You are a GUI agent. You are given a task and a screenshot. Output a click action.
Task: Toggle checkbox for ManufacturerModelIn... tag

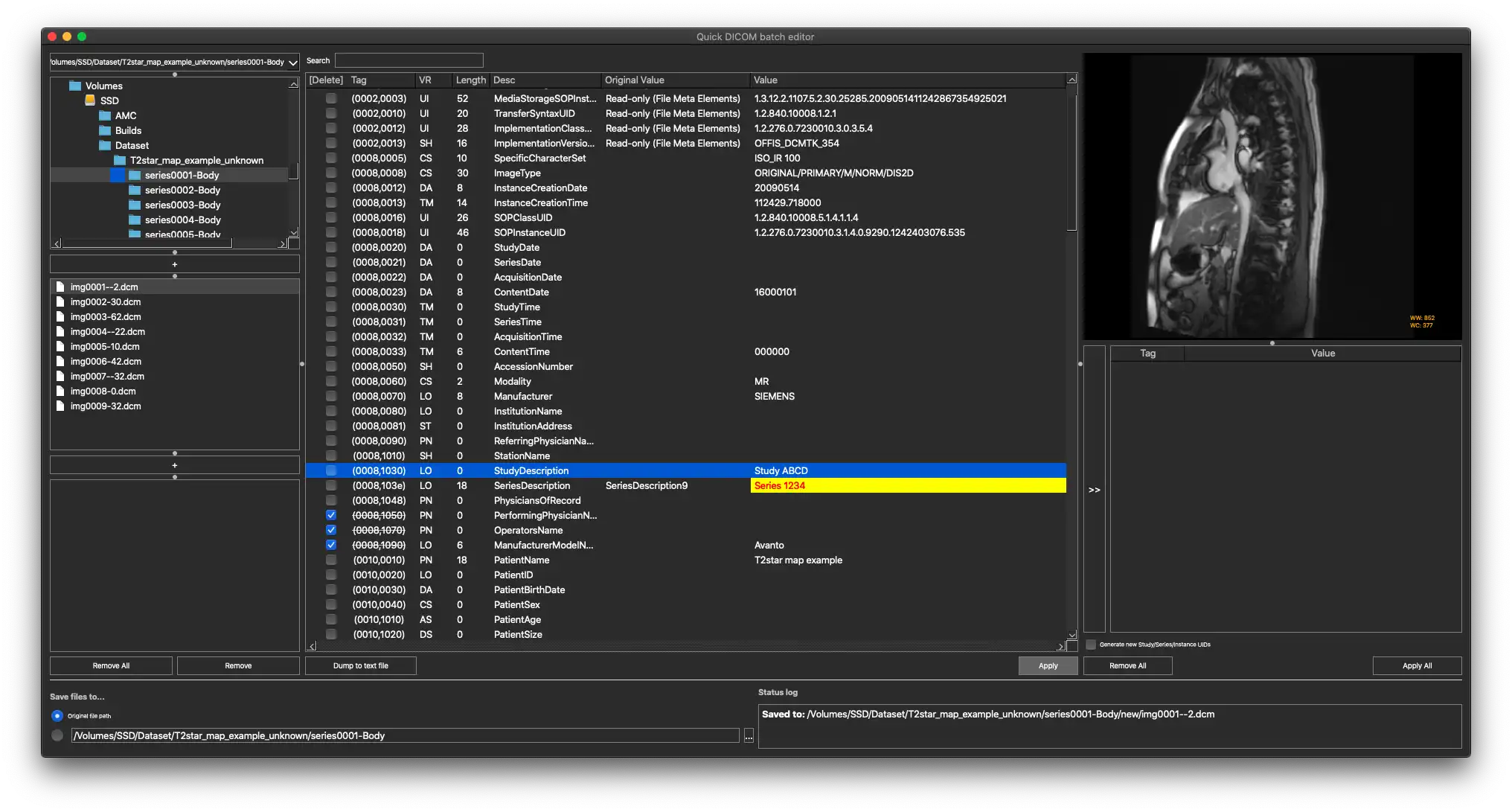pyautogui.click(x=330, y=545)
